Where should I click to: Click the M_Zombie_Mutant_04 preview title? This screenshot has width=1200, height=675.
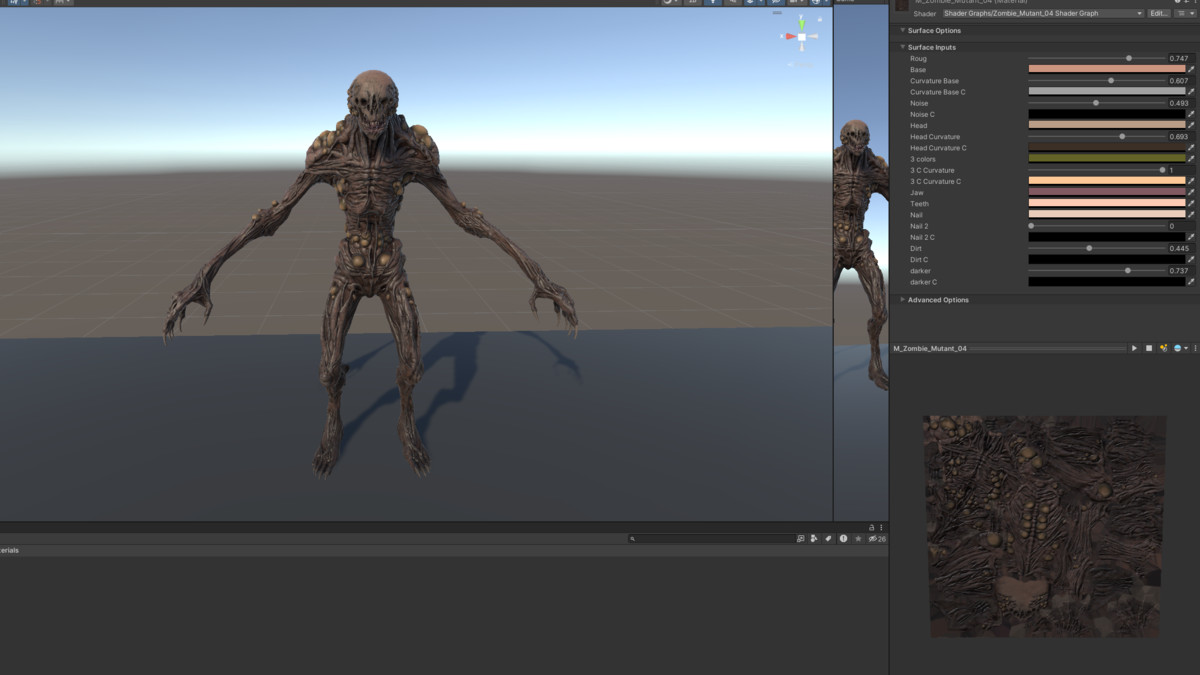[930, 348]
